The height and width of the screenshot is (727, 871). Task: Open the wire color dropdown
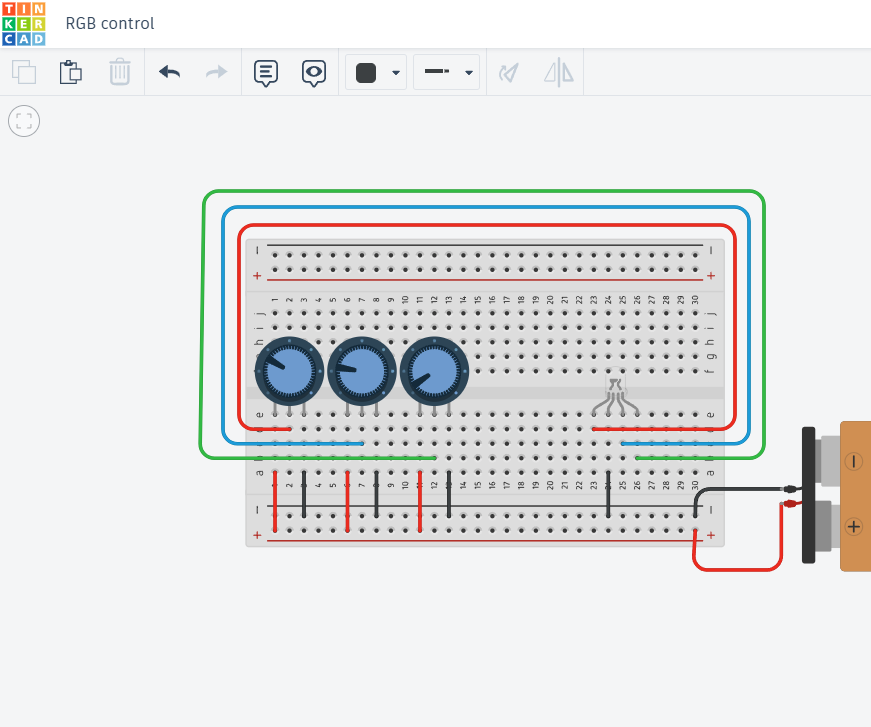coord(396,72)
